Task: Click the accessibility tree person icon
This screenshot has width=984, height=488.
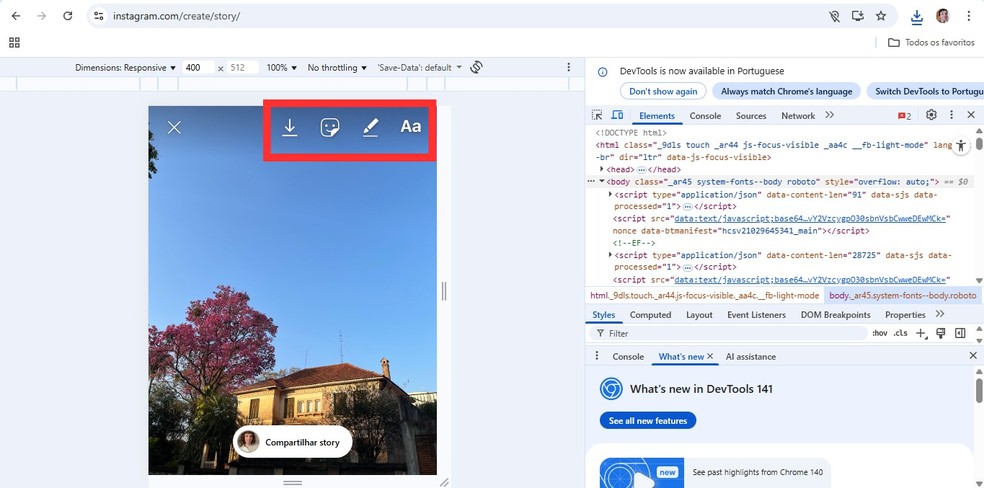Action: pos(961,146)
